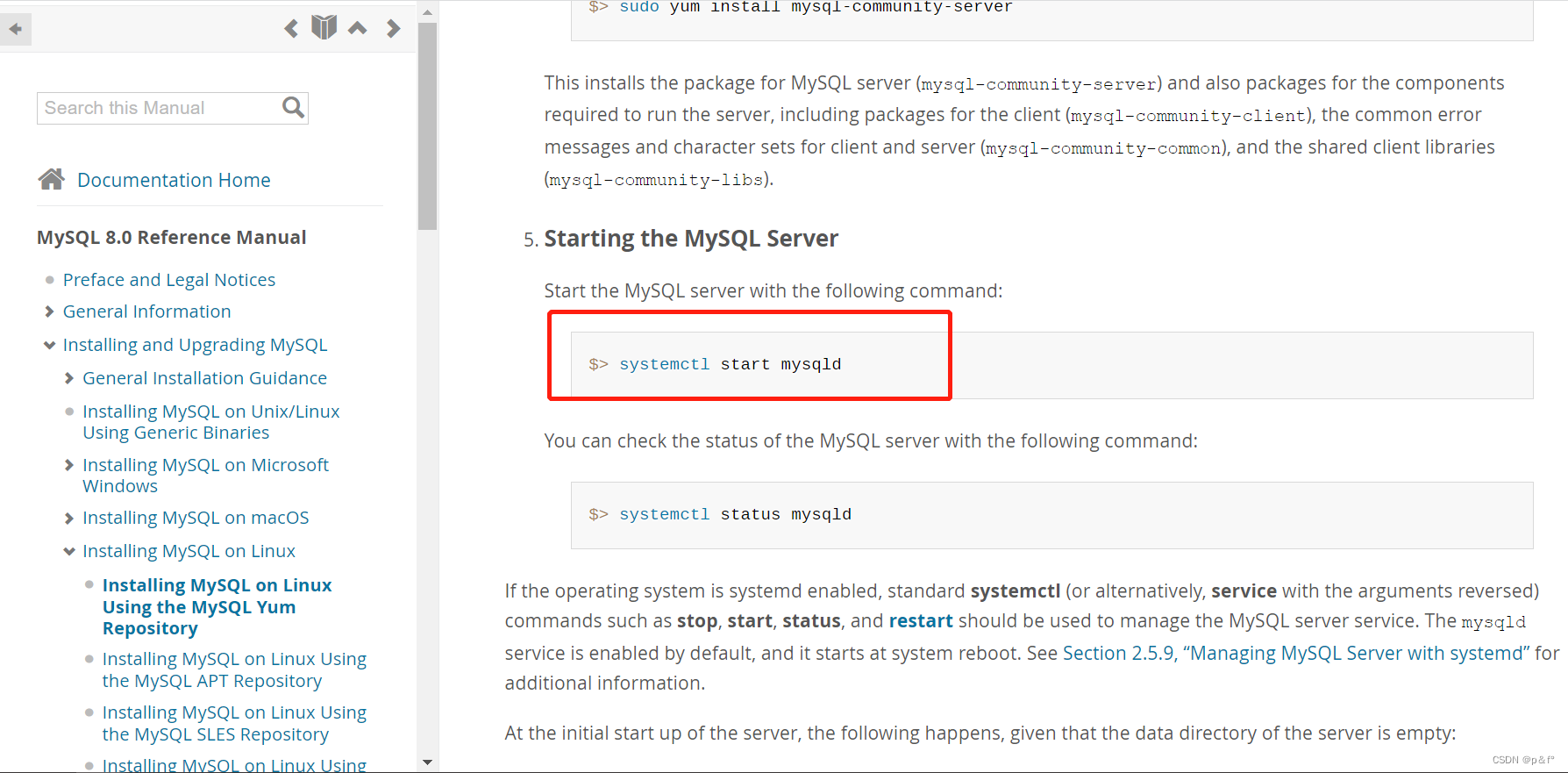Click the bullet icon beside Preface and Legal Notices
The image size is (1568, 773).
click(49, 279)
